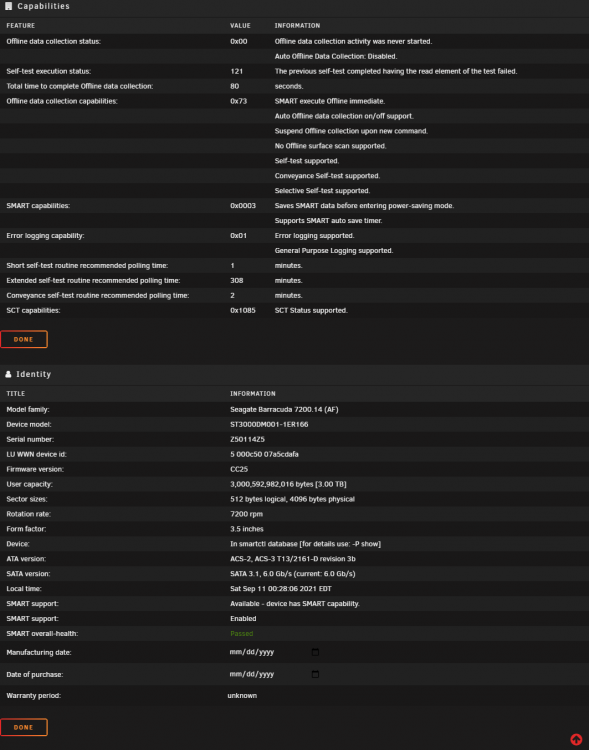Select month segment of Date of purchase

click(235, 674)
